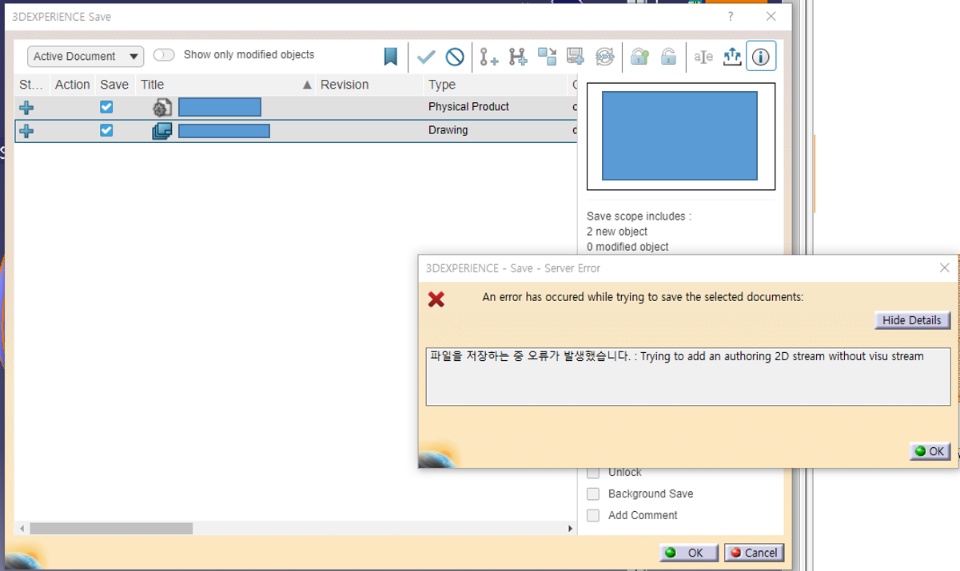Click the scrollbar right arrow

[570, 528]
